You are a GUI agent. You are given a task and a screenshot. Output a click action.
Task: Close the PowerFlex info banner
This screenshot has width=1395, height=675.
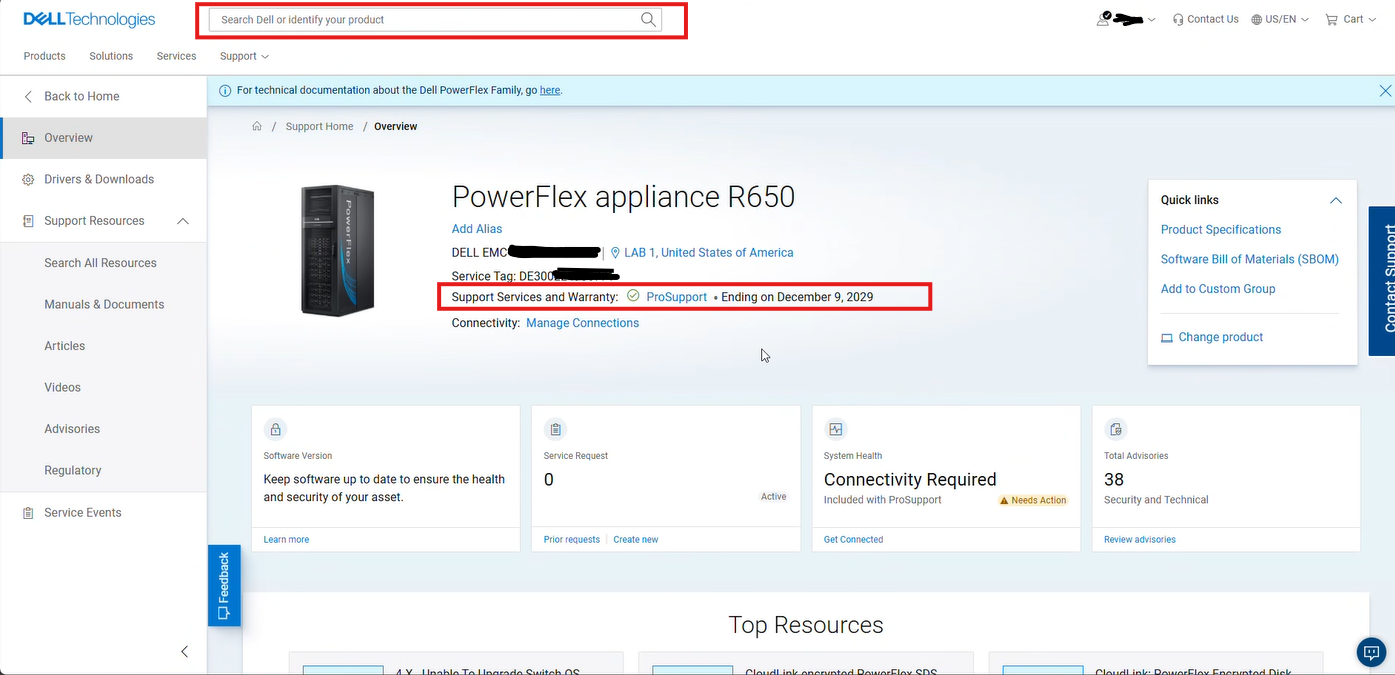(x=1385, y=91)
